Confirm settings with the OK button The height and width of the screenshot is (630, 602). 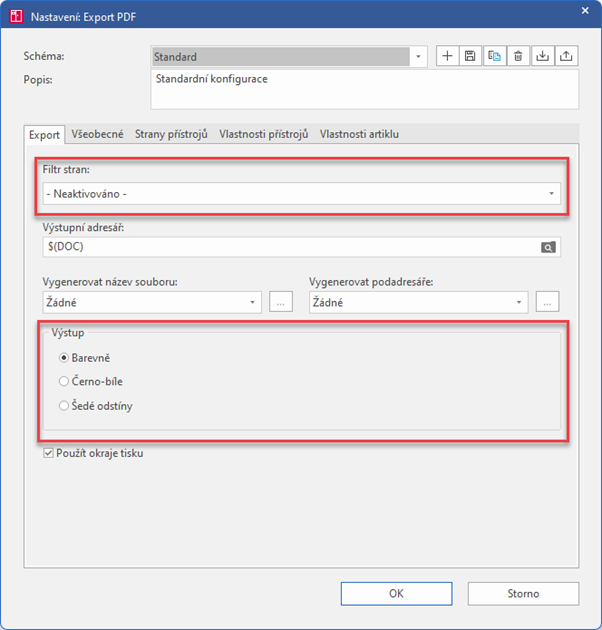[x=396, y=594]
